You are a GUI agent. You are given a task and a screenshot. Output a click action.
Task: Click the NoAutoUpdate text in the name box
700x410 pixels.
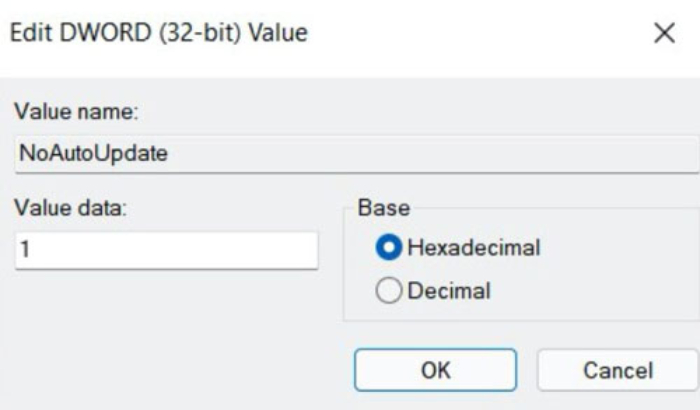click(94, 154)
